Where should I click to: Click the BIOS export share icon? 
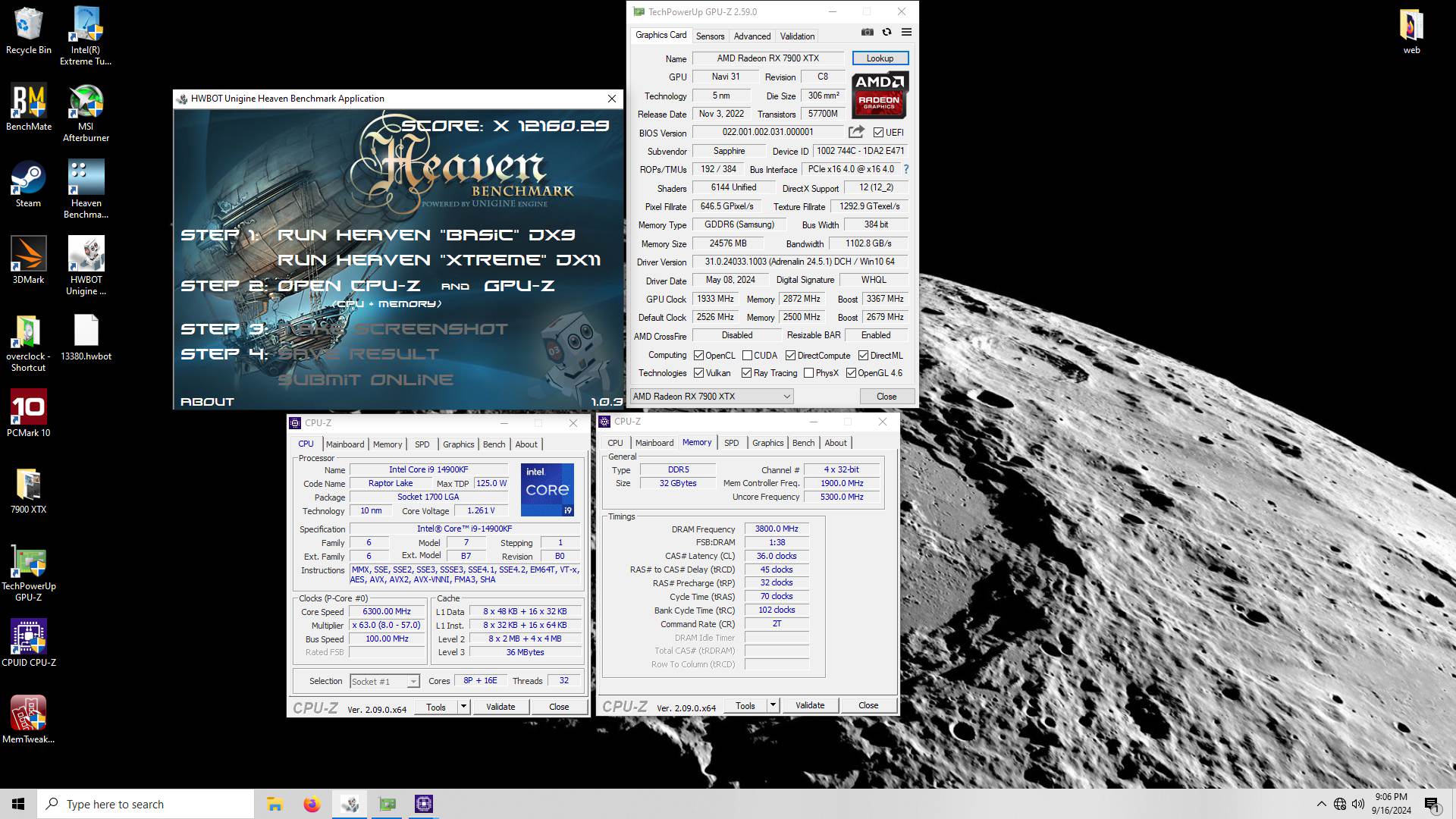[856, 132]
